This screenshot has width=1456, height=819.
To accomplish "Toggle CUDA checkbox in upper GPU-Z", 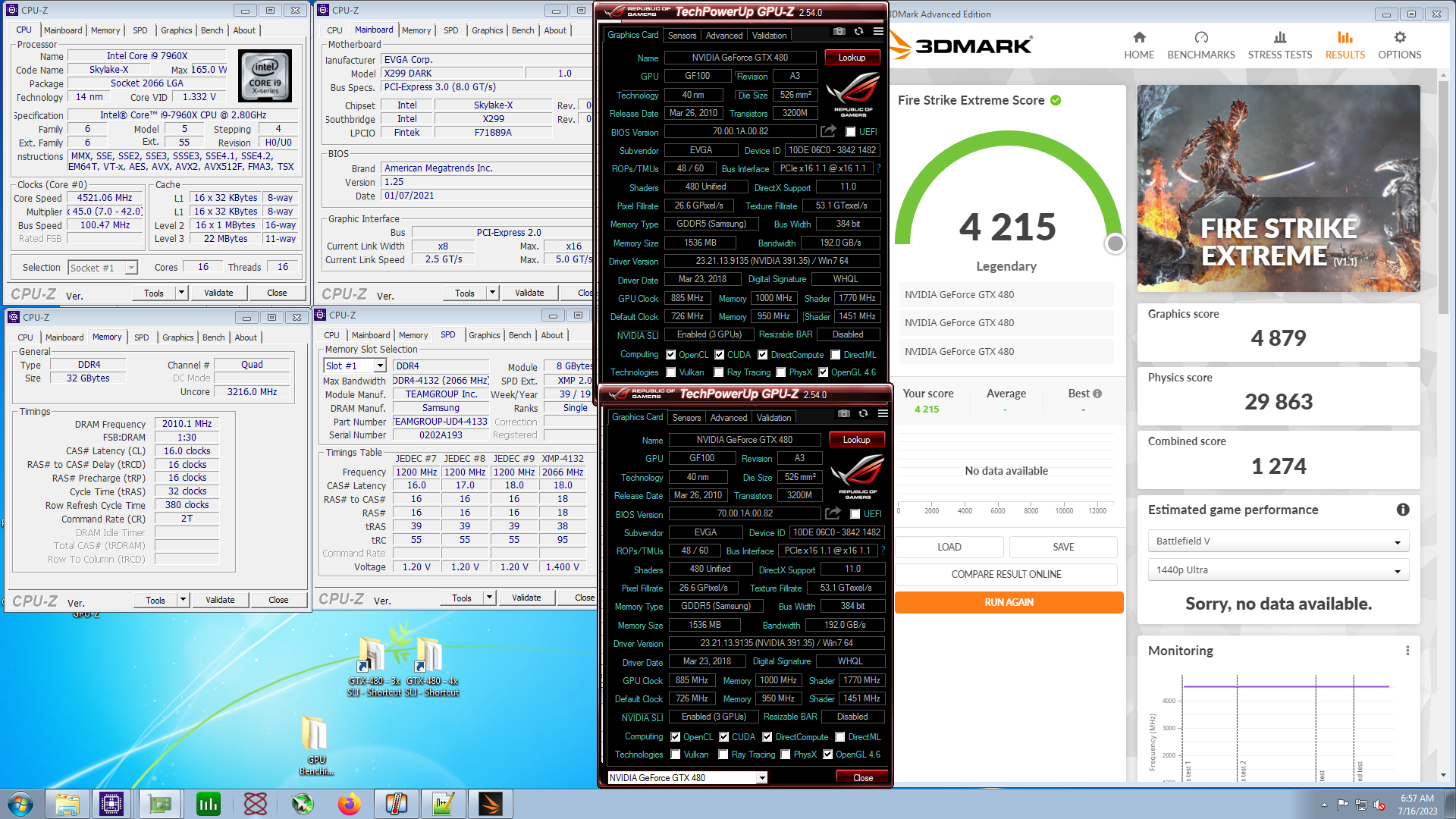I will click(720, 355).
